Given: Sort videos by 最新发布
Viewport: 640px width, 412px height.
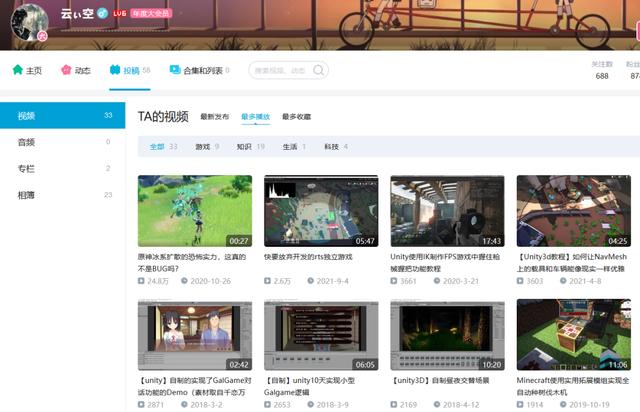Looking at the screenshot, I should tap(214, 117).
